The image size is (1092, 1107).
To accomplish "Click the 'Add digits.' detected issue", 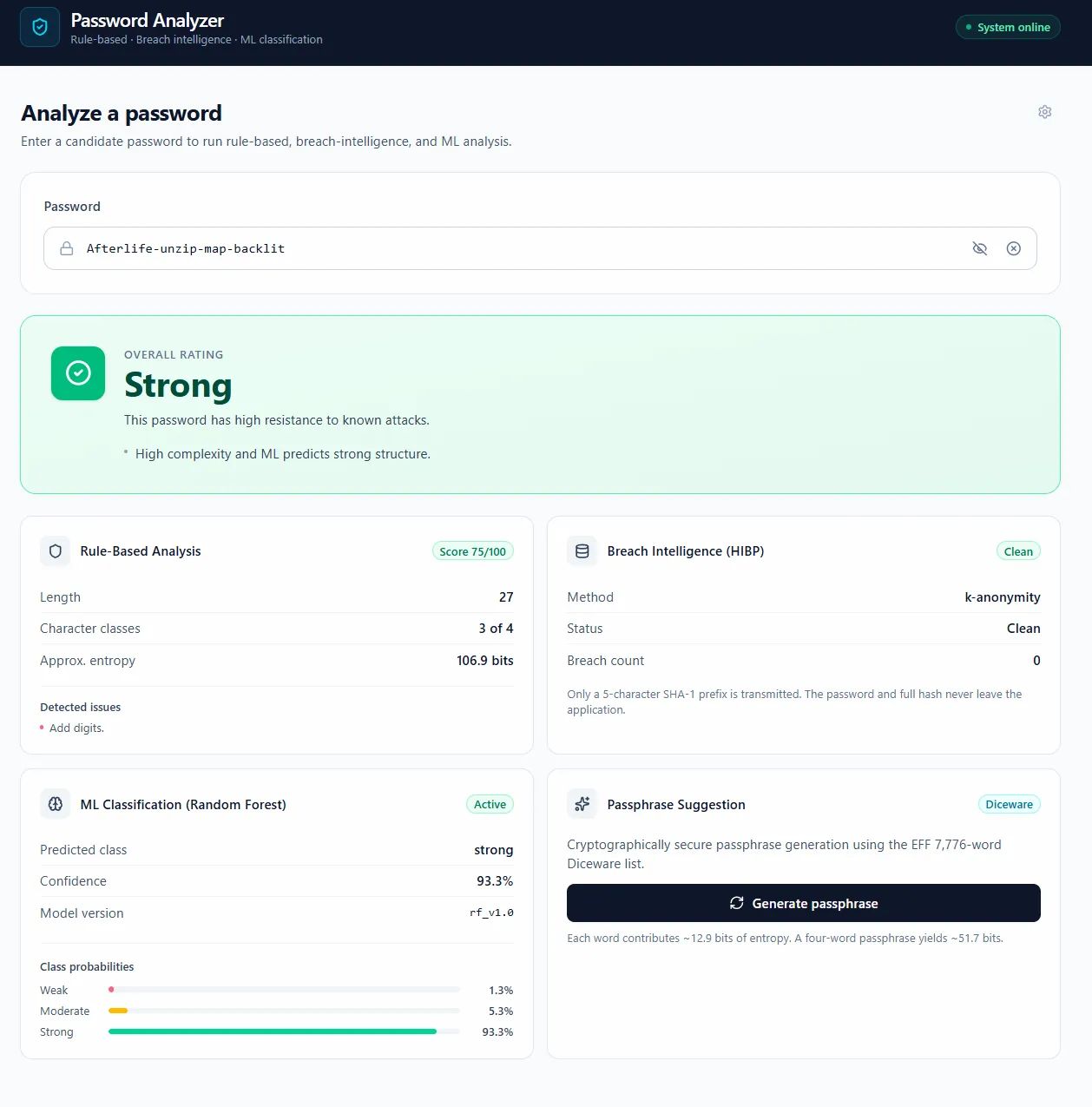I will pos(76,728).
